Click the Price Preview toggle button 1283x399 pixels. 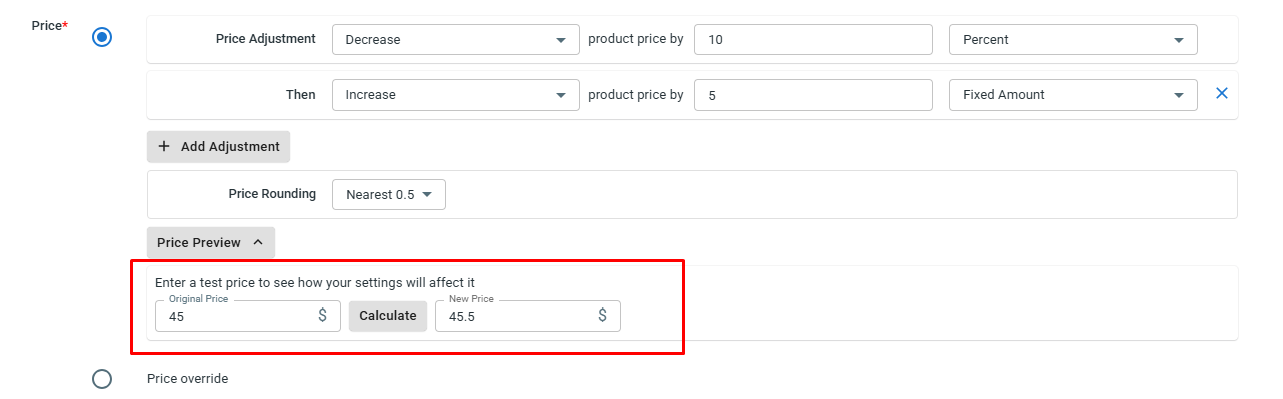click(x=211, y=242)
